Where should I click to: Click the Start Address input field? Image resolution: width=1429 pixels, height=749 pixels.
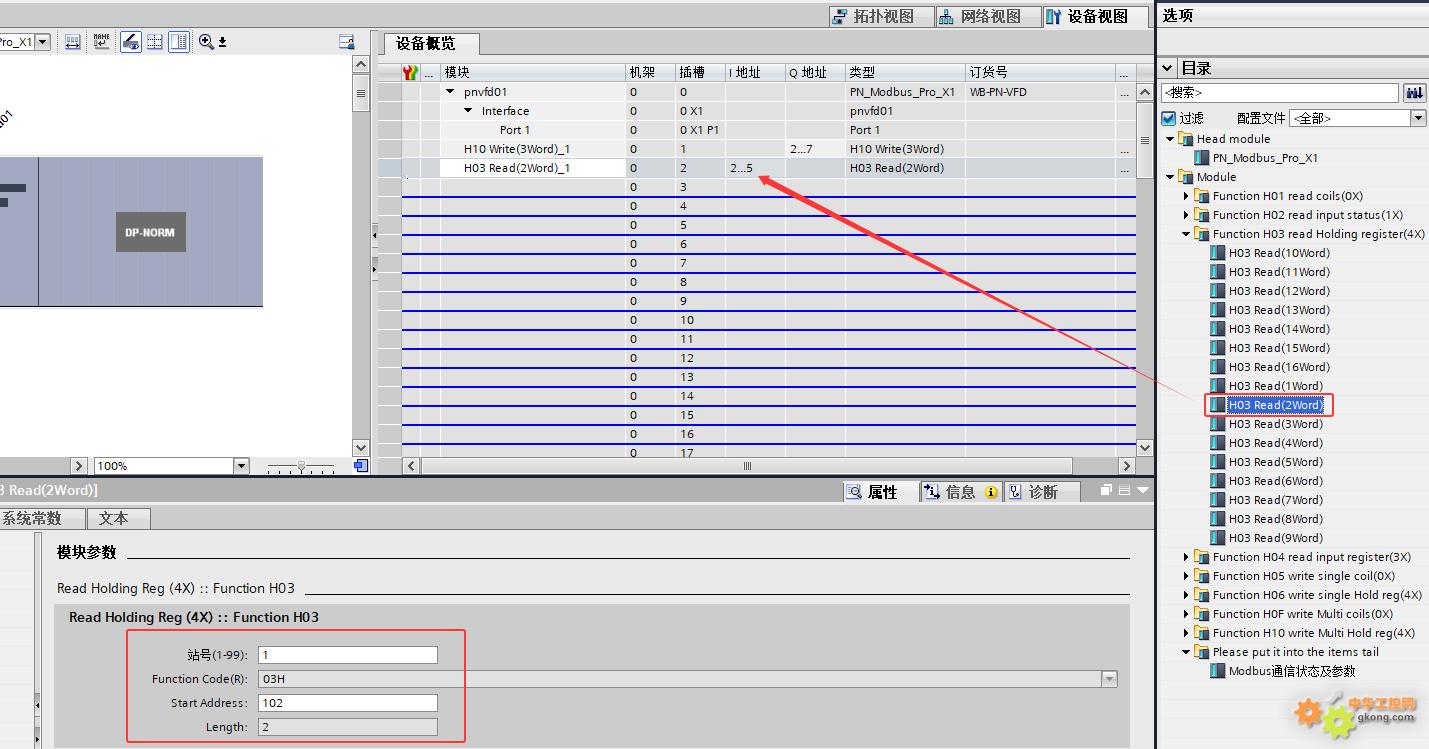tap(347, 703)
